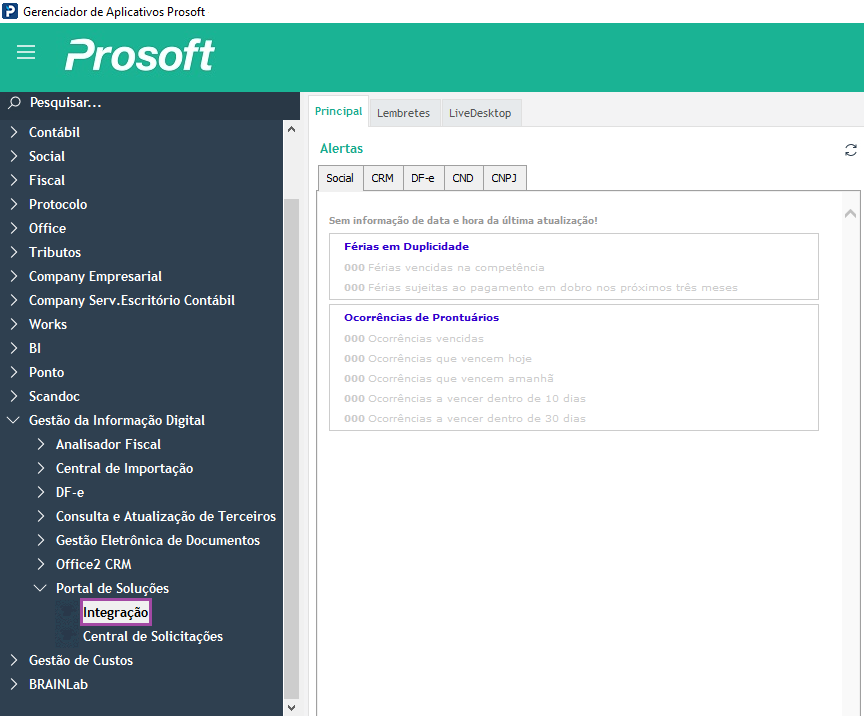Expand Gestão Eletrônica de Documentos
Viewport: 864px width, 716px height.
point(41,540)
